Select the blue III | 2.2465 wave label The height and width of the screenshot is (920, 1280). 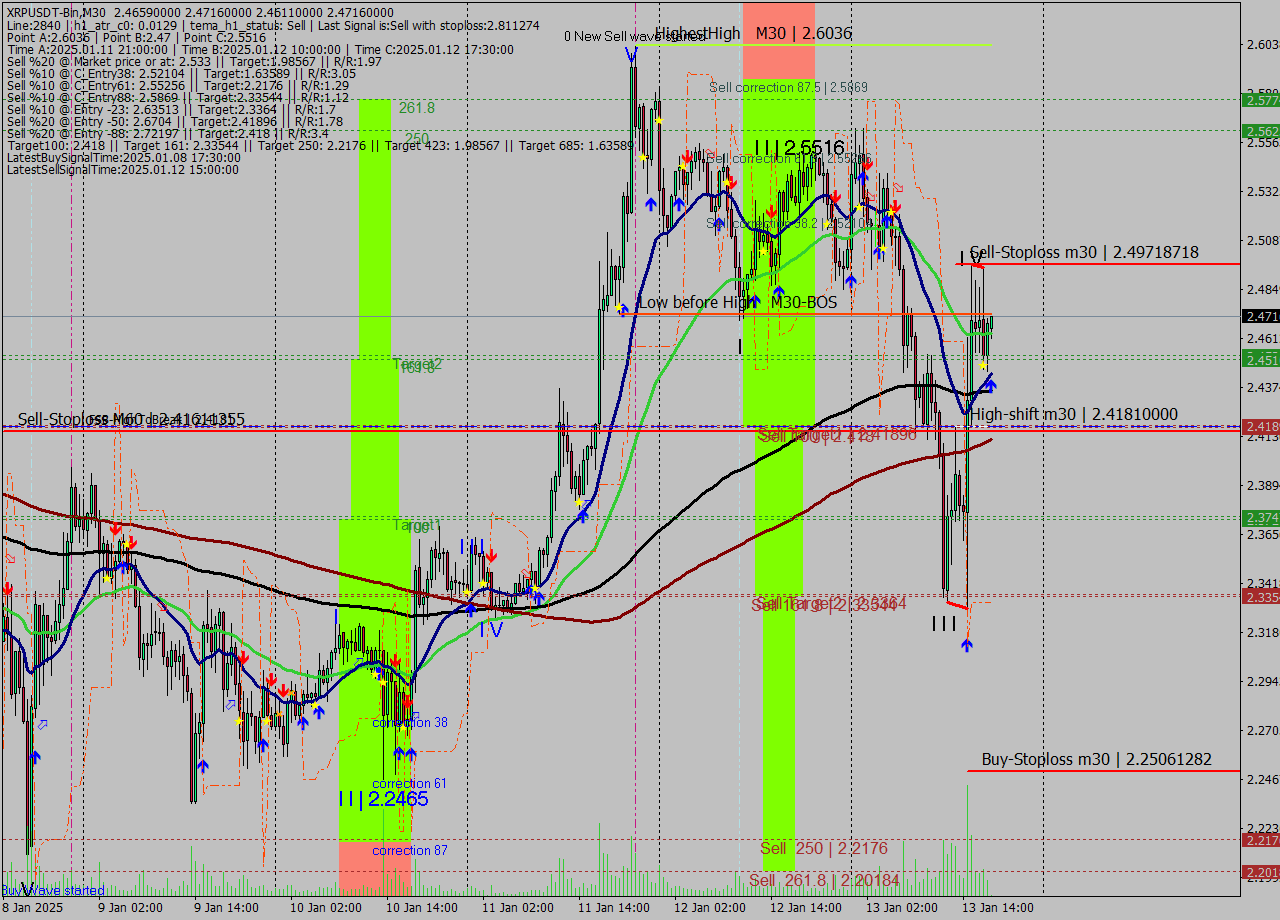pyautogui.click(x=383, y=799)
